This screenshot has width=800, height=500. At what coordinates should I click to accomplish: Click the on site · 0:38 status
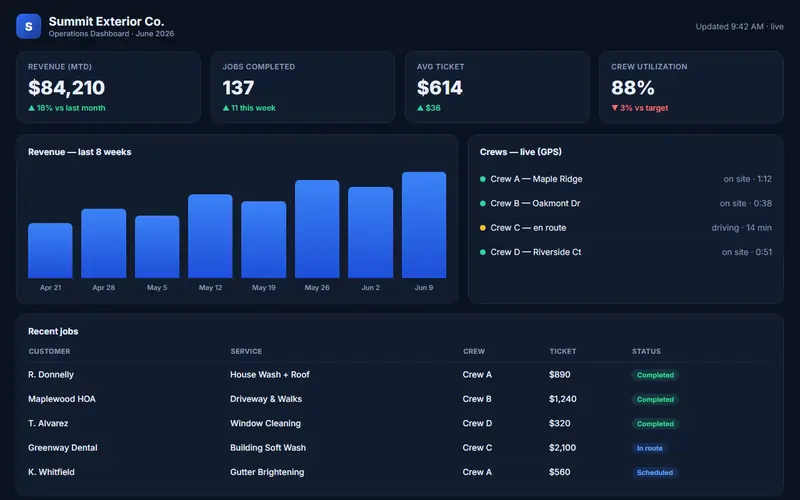pyautogui.click(x=746, y=204)
